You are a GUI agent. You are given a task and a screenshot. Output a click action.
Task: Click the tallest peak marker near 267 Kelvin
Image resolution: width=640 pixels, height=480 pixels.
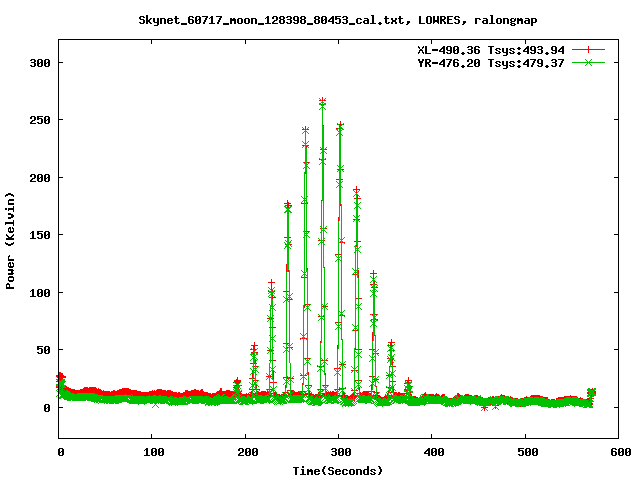tap(322, 100)
